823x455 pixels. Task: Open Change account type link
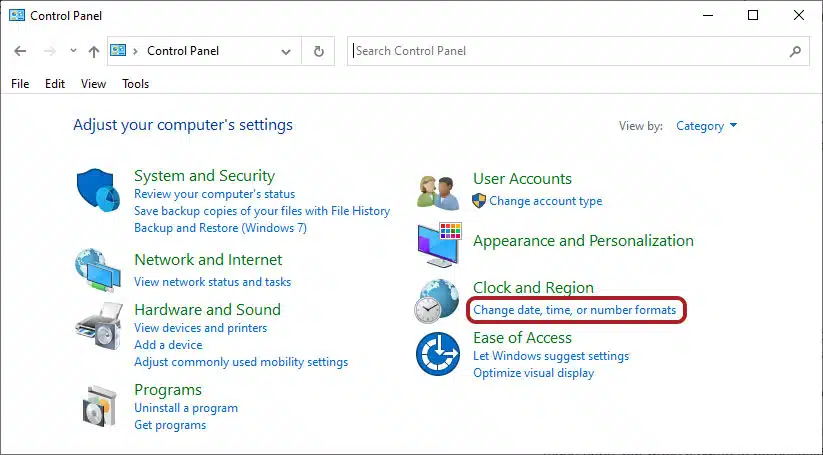[x=545, y=201]
